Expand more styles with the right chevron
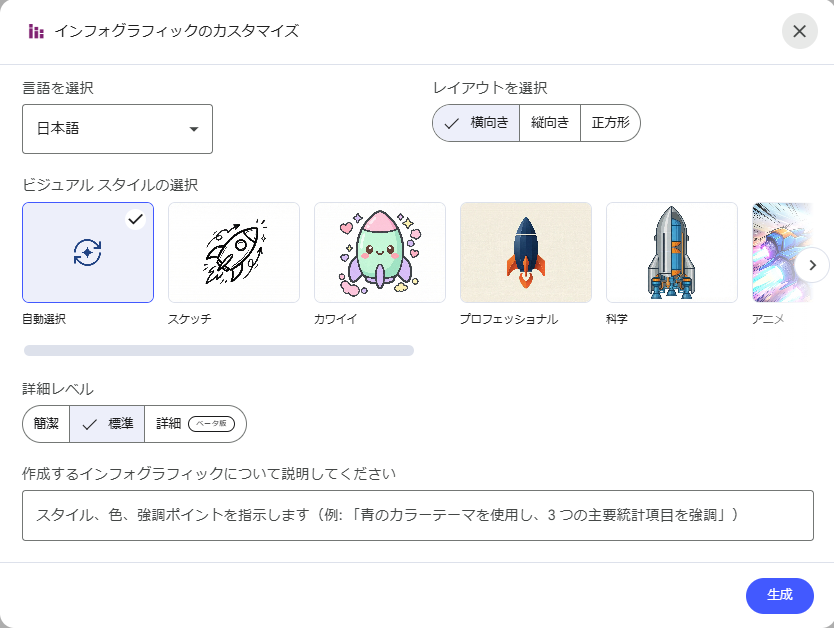The image size is (834, 628). (x=813, y=265)
